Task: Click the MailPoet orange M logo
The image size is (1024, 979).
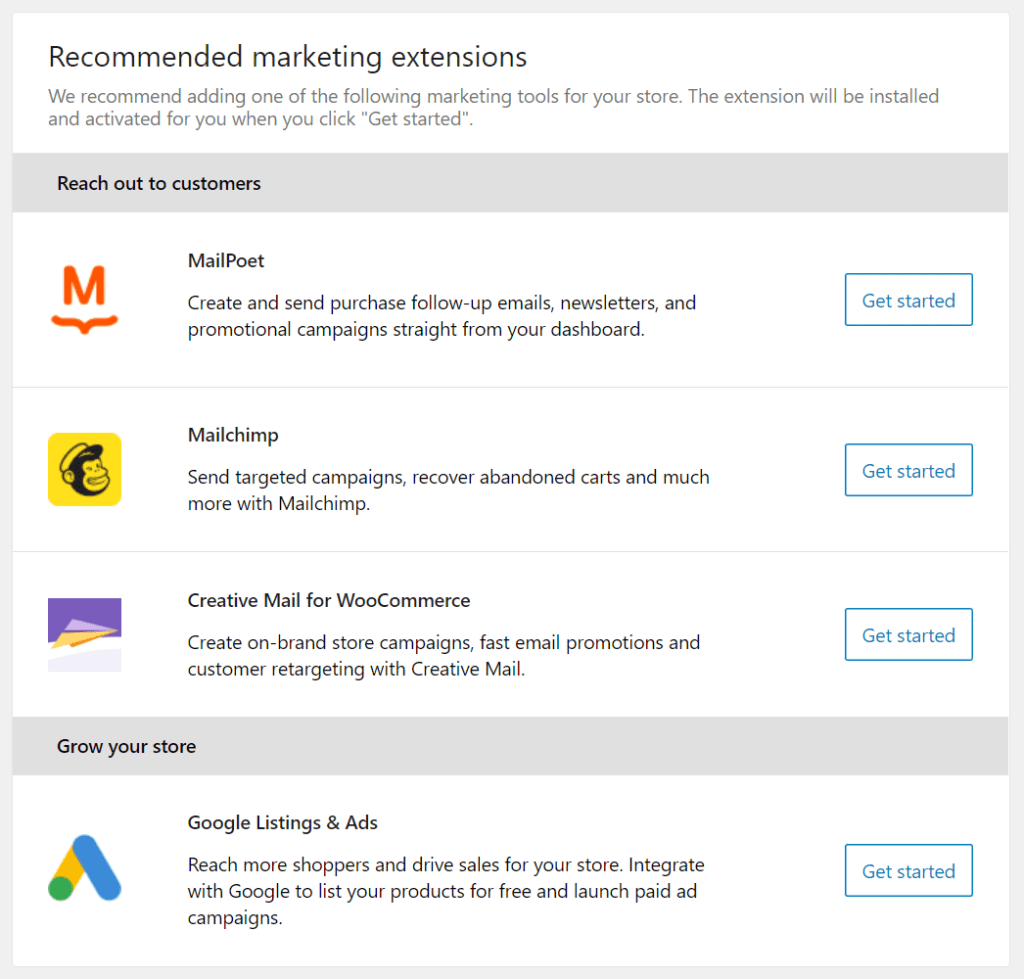Action: [x=84, y=297]
